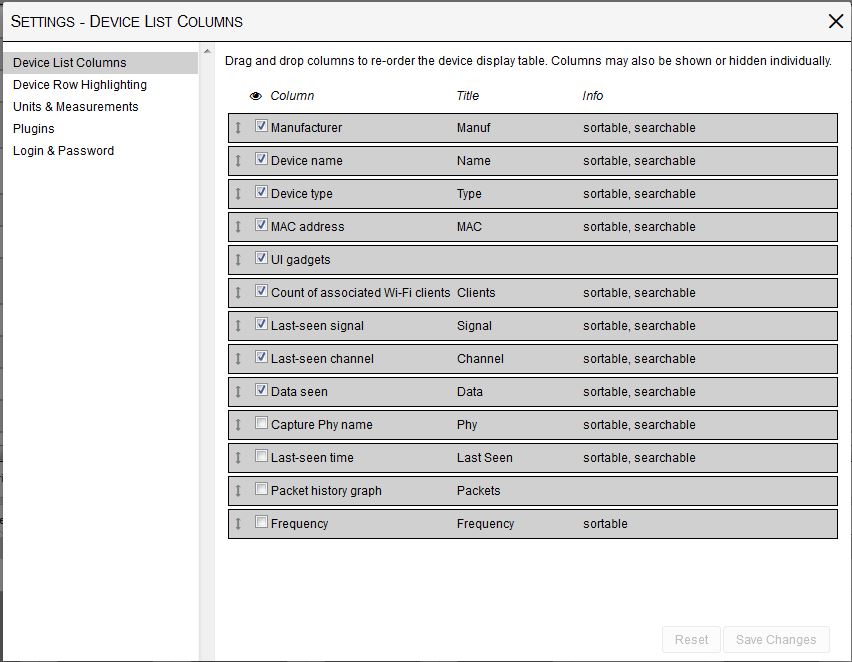Click the 'sortable' info in Frequency row
Viewport: 852px width, 662px height.
click(x=605, y=524)
